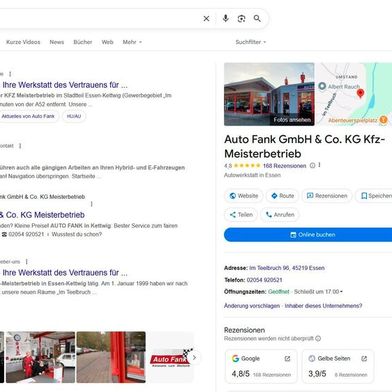Open the map thumbnail

click(x=354, y=94)
